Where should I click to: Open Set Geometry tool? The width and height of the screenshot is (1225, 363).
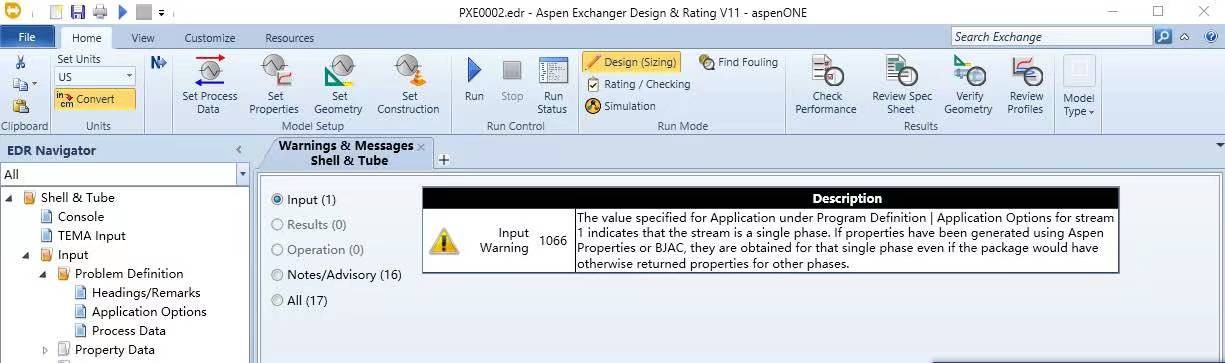point(338,85)
